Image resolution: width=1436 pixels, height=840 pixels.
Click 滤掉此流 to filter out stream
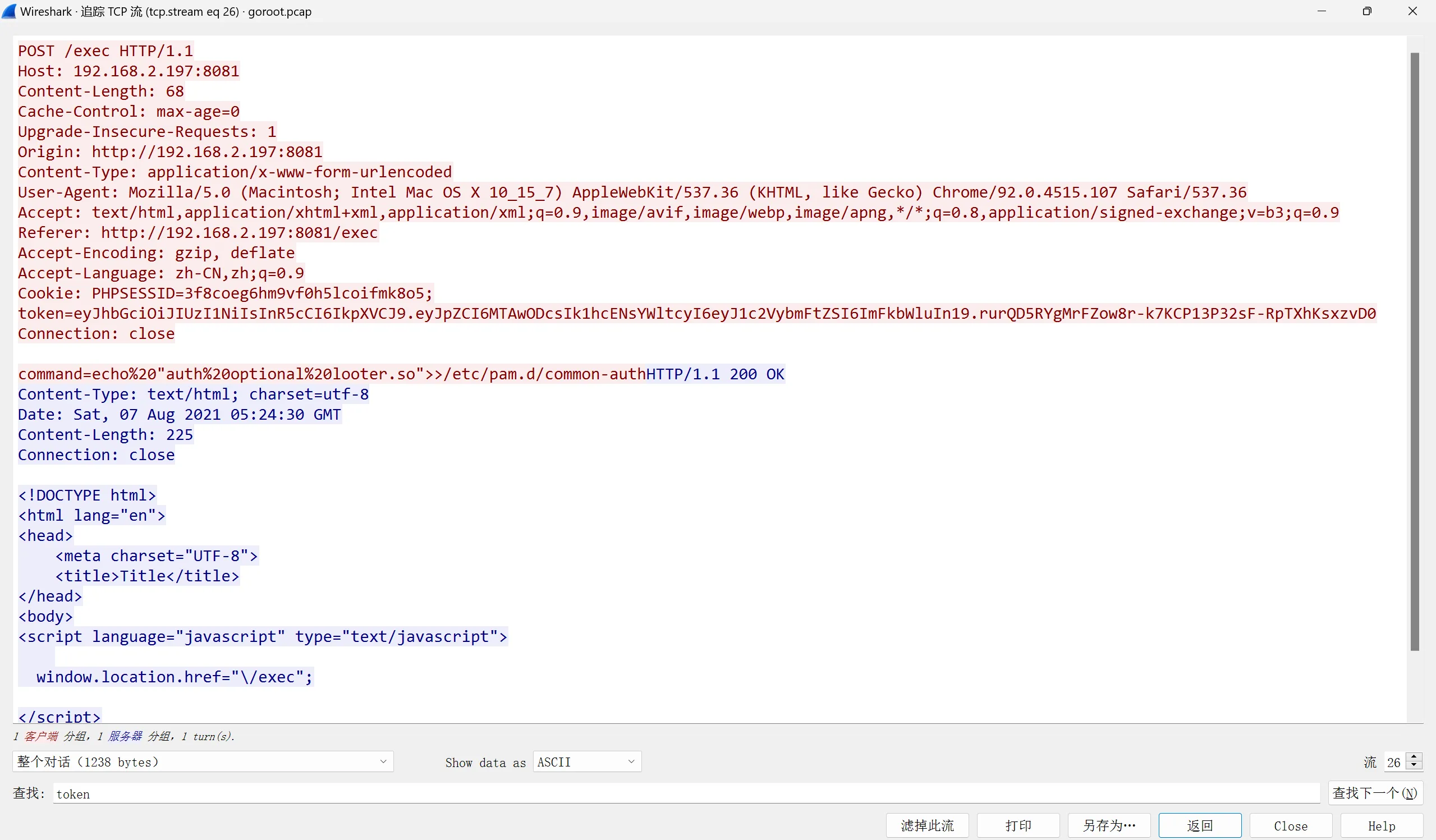coord(926,826)
